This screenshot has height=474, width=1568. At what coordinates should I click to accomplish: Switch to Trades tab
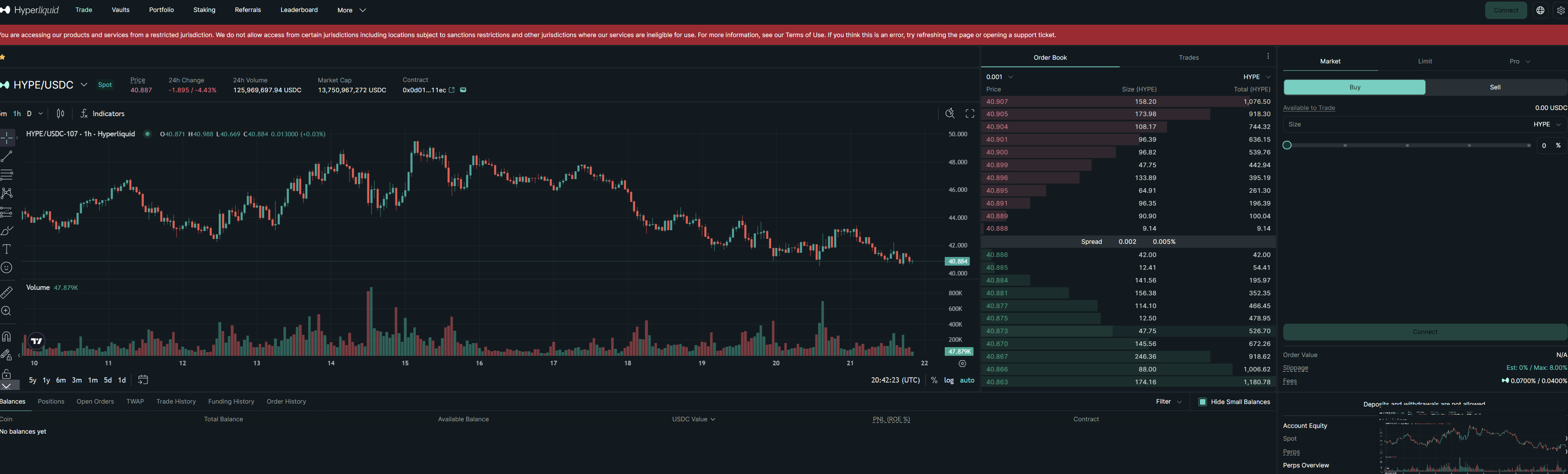tap(1188, 57)
